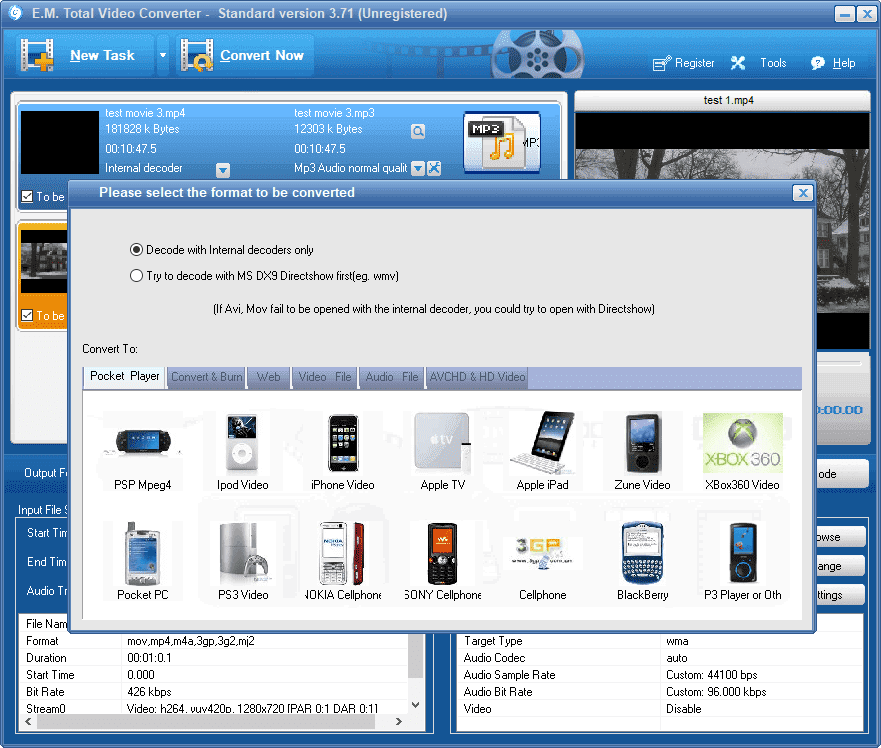Viewport: 881px width, 748px height.
Task: Open the Tools menu icon
Action: point(738,63)
